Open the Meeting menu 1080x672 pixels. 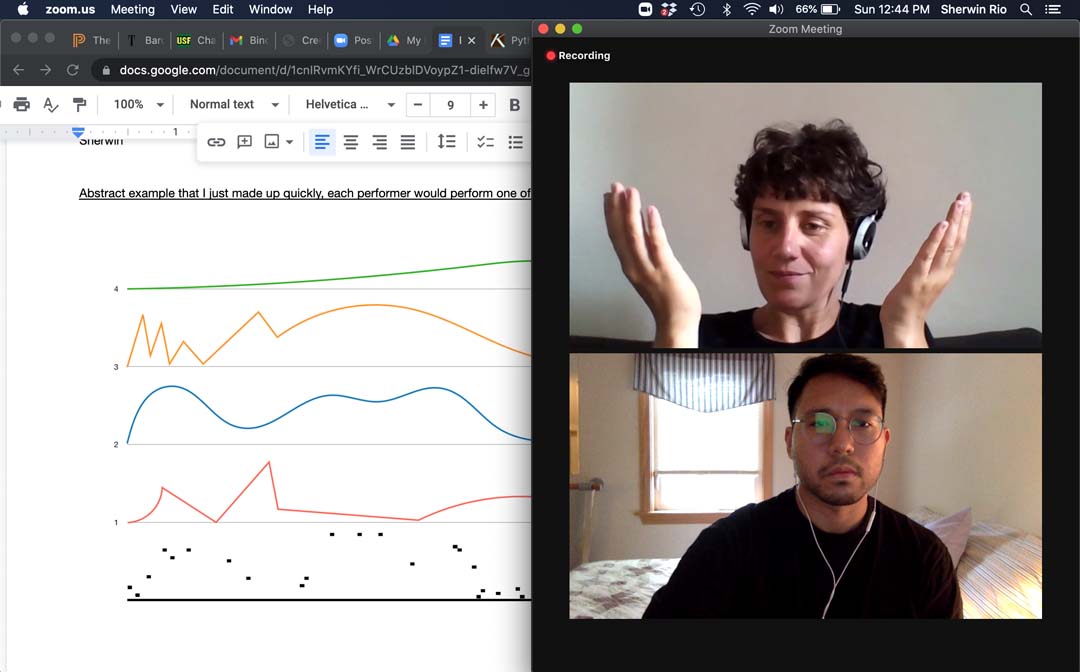(133, 10)
